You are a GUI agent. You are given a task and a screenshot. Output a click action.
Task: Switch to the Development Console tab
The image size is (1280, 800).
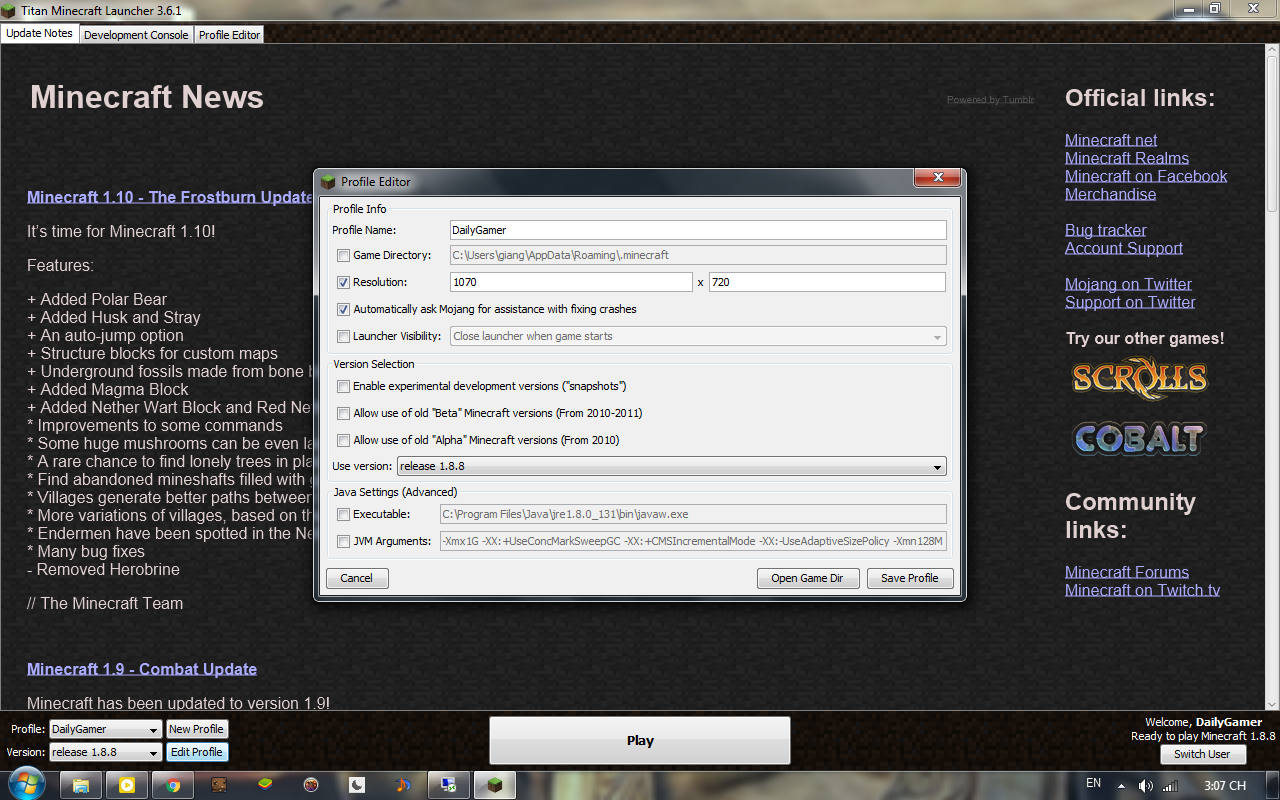click(136, 35)
